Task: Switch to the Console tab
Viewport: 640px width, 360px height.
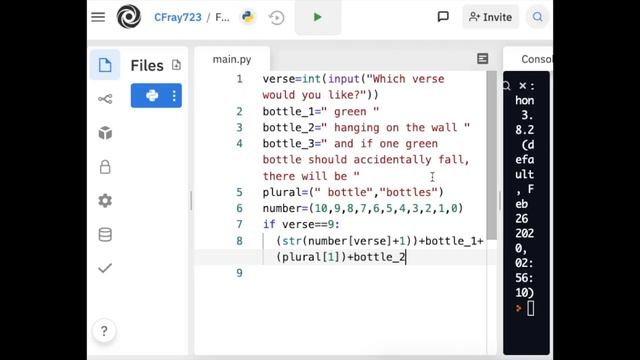Action: tap(536, 59)
